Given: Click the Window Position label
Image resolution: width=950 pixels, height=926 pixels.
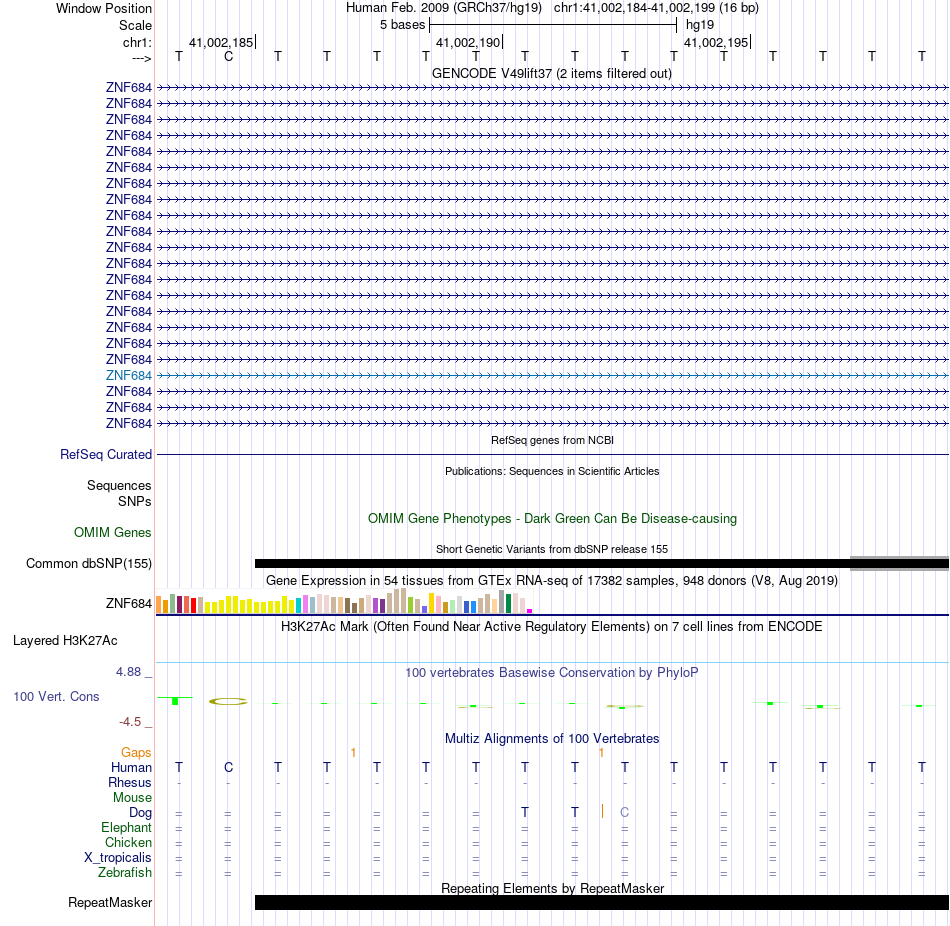Looking at the screenshot, I should coord(104,8).
